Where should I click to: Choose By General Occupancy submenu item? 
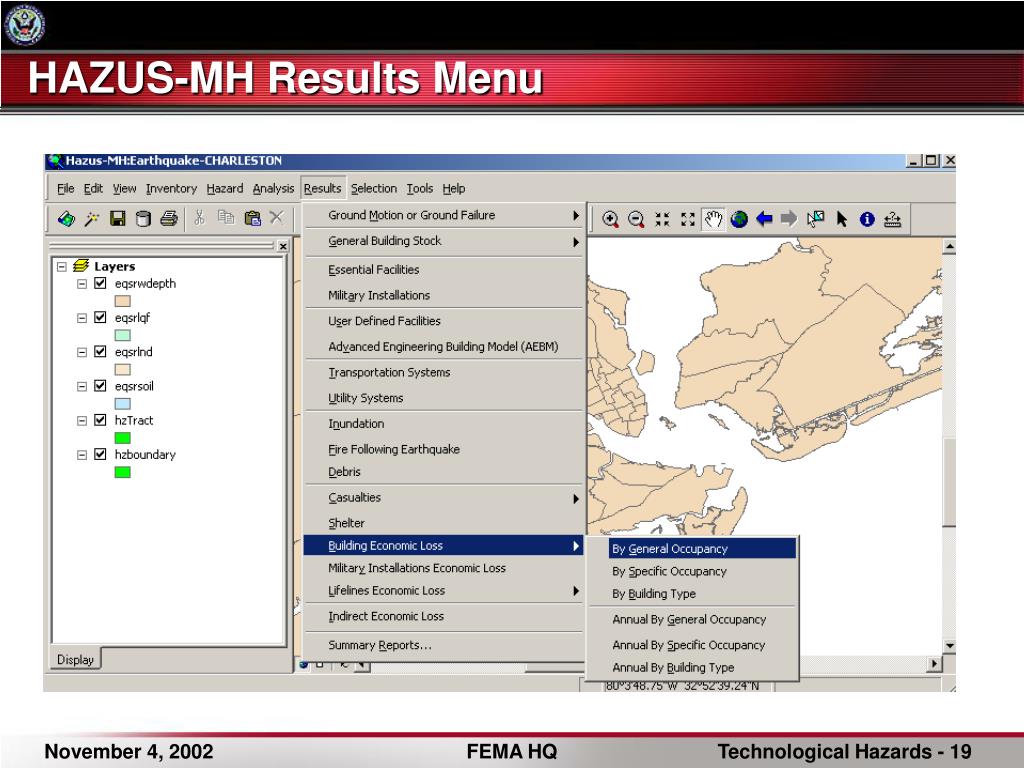coord(702,549)
